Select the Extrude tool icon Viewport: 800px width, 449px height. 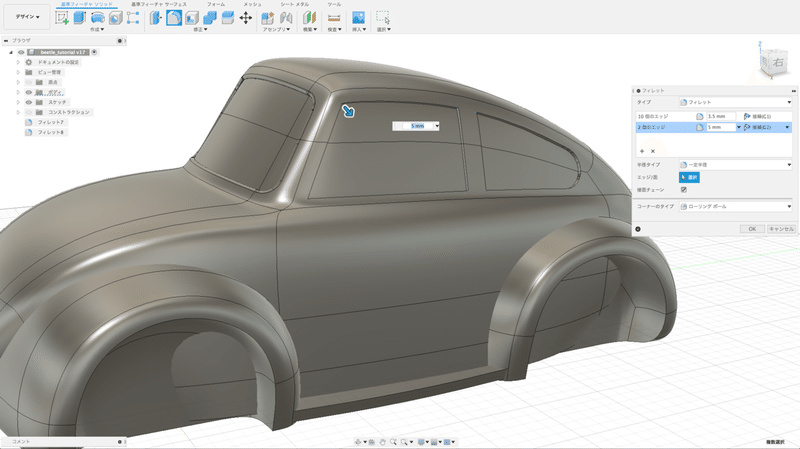coord(80,18)
